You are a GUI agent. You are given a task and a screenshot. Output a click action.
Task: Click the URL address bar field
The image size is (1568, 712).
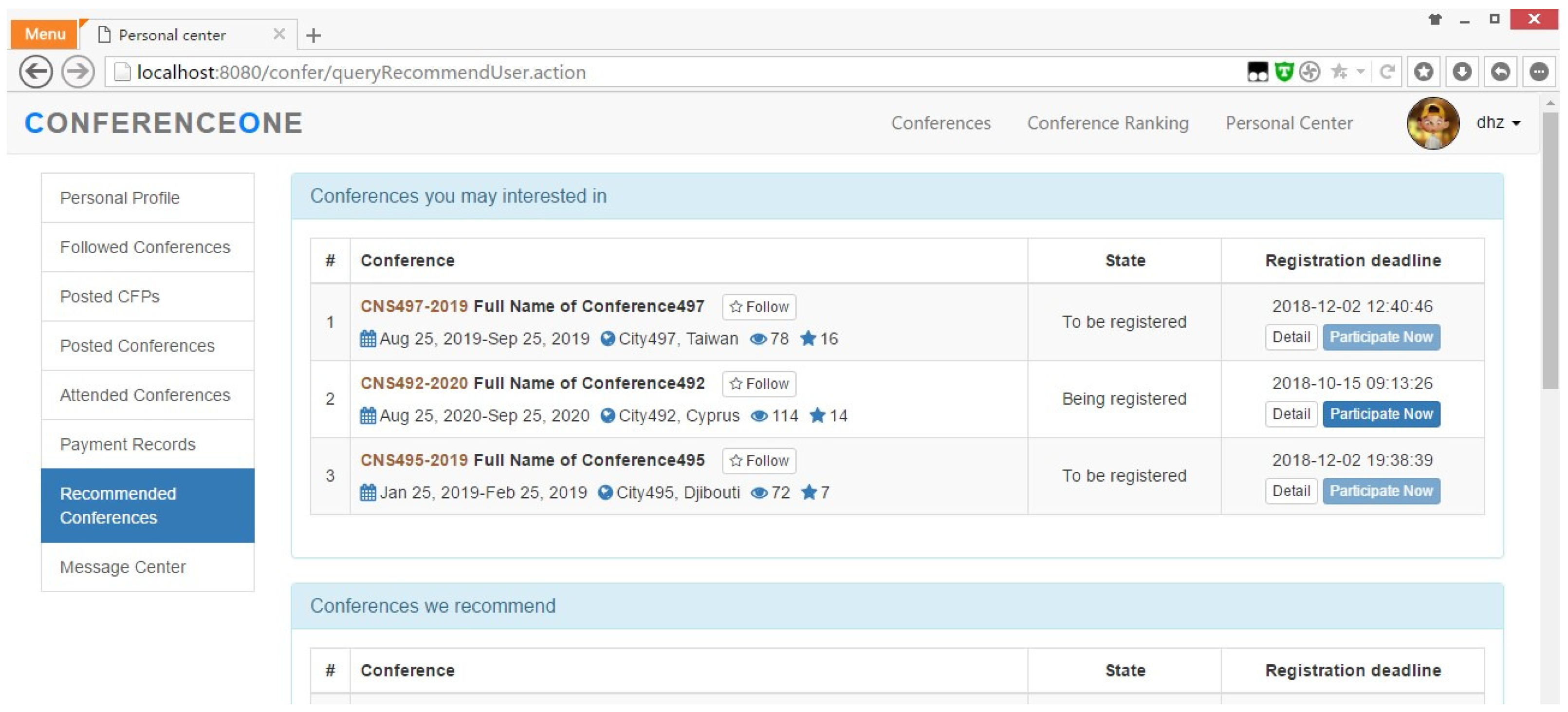coord(669,72)
